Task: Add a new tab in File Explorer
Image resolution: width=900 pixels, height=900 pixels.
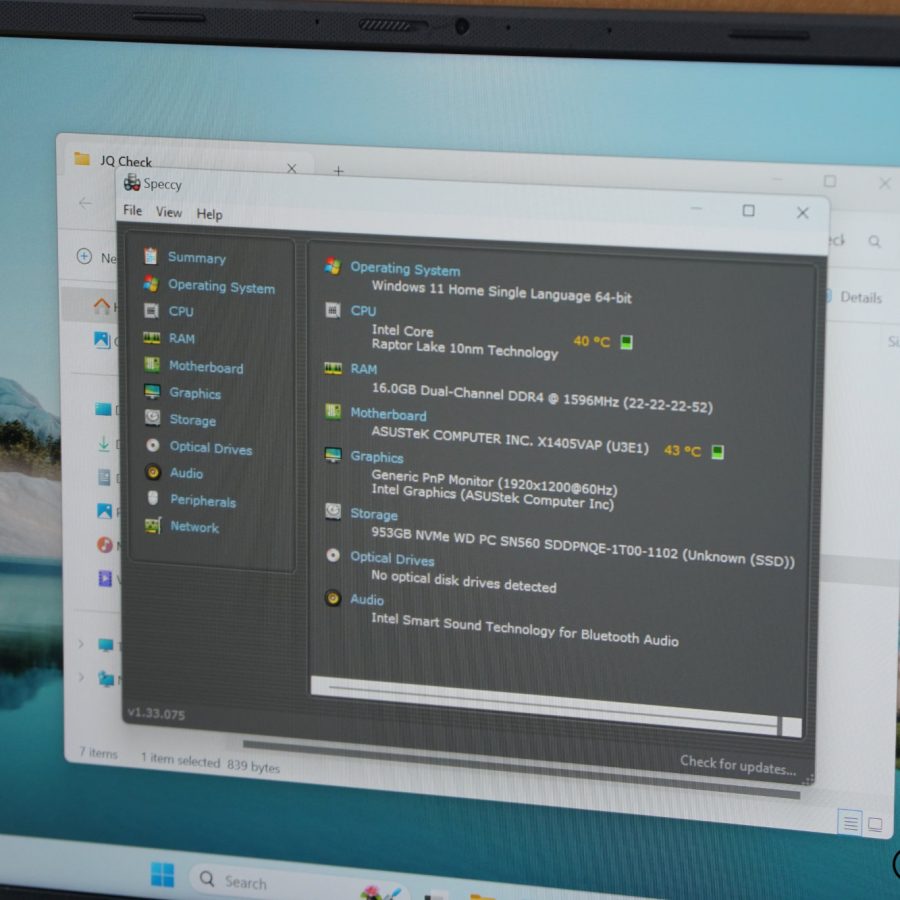Action: (x=339, y=170)
